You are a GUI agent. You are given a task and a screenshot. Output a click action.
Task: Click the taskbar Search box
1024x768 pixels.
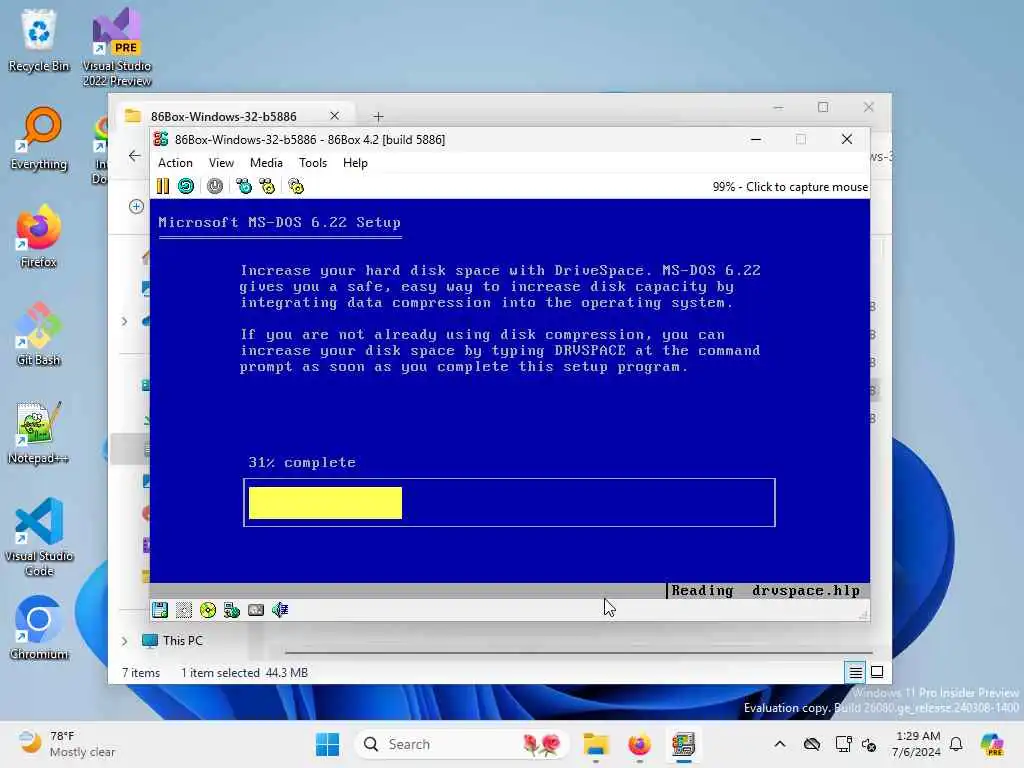pyautogui.click(x=461, y=744)
